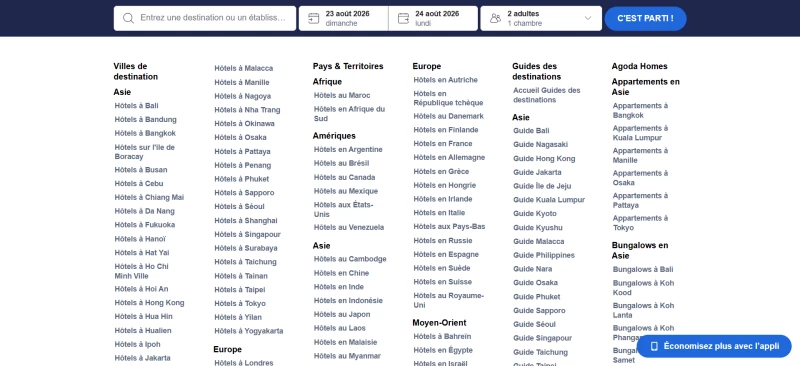The width and height of the screenshot is (800, 366).
Task: Open the 24 août 2026 check-out date
Action: [x=433, y=18]
